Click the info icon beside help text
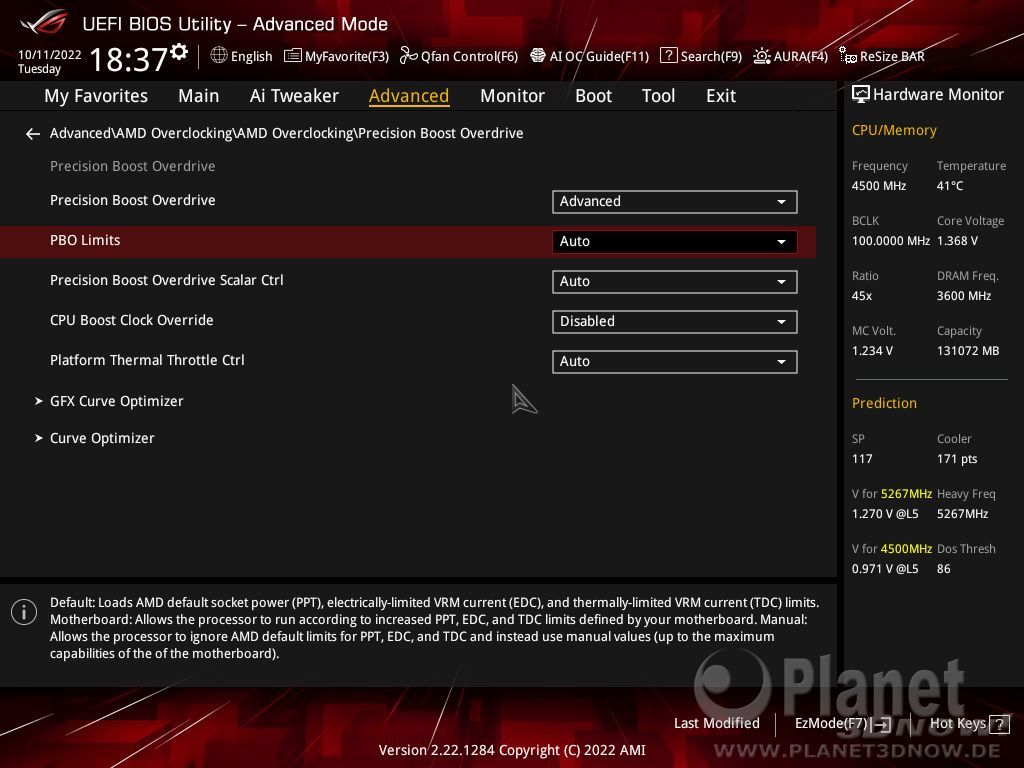The height and width of the screenshot is (768, 1024). tap(24, 612)
